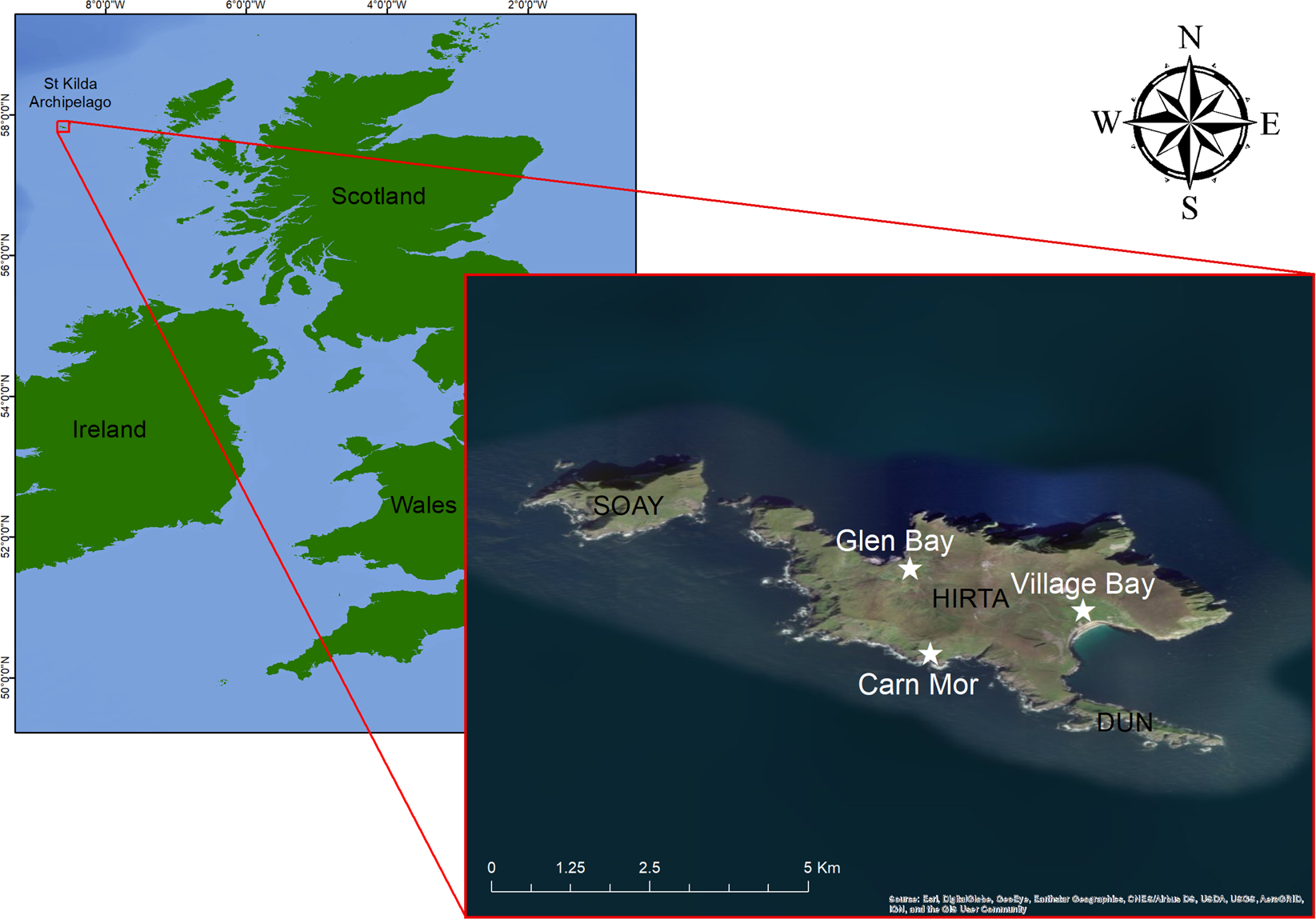Screen dimensions: 1316x919
Task: Click the small red St Kilda box
Action: point(63,126)
